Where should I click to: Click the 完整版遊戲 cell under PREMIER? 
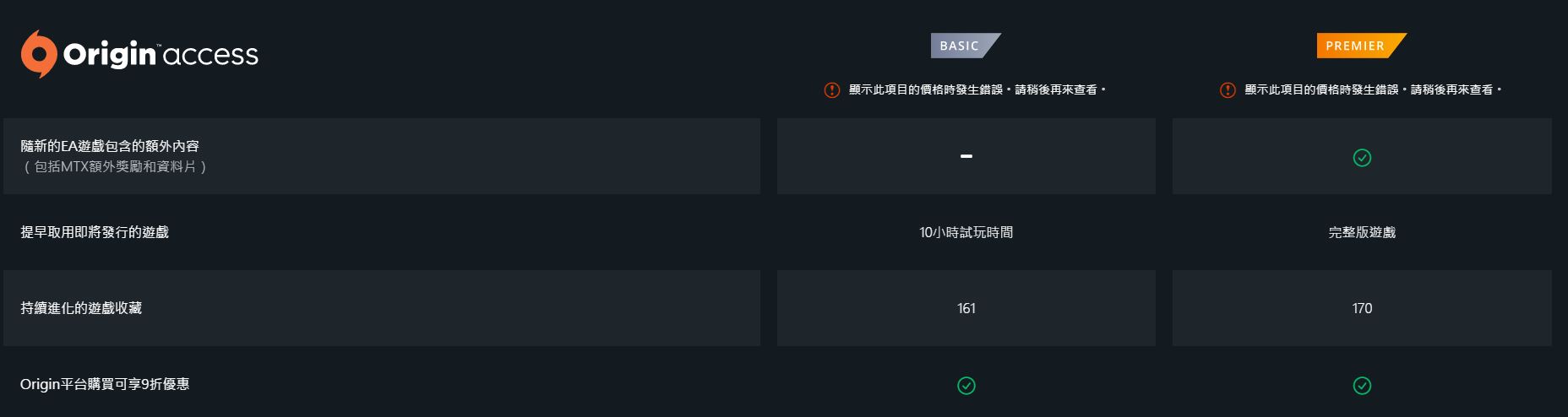(x=1362, y=232)
